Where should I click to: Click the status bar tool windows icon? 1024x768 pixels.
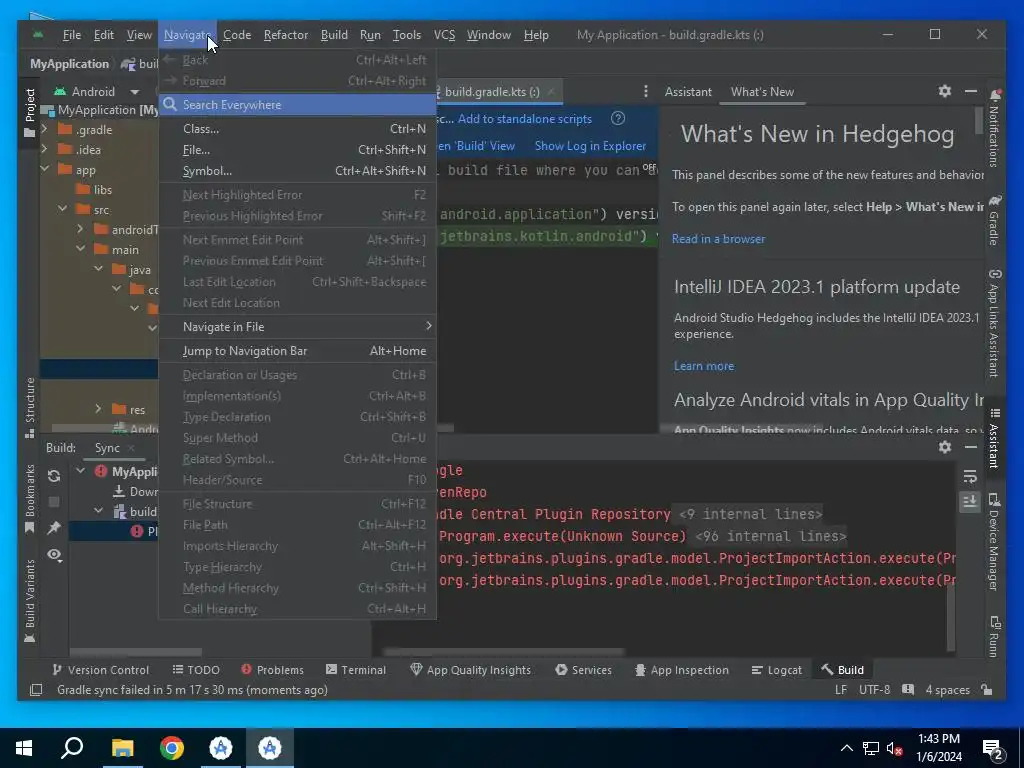(x=36, y=690)
